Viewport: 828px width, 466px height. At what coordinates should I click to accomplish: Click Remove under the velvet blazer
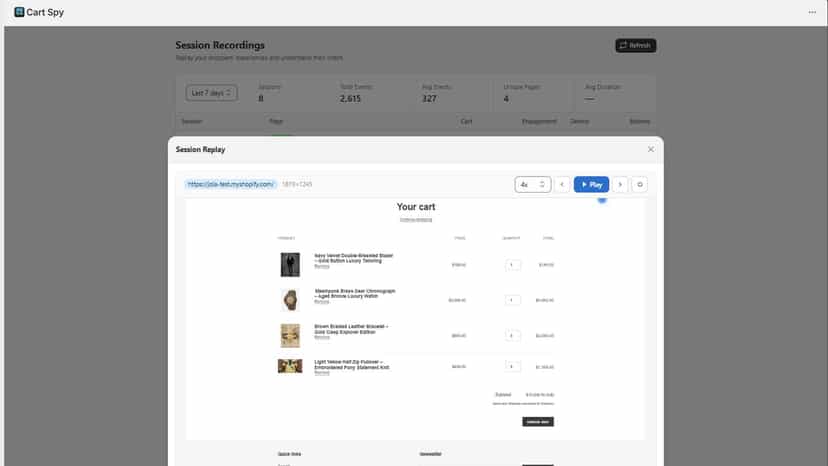point(322,266)
